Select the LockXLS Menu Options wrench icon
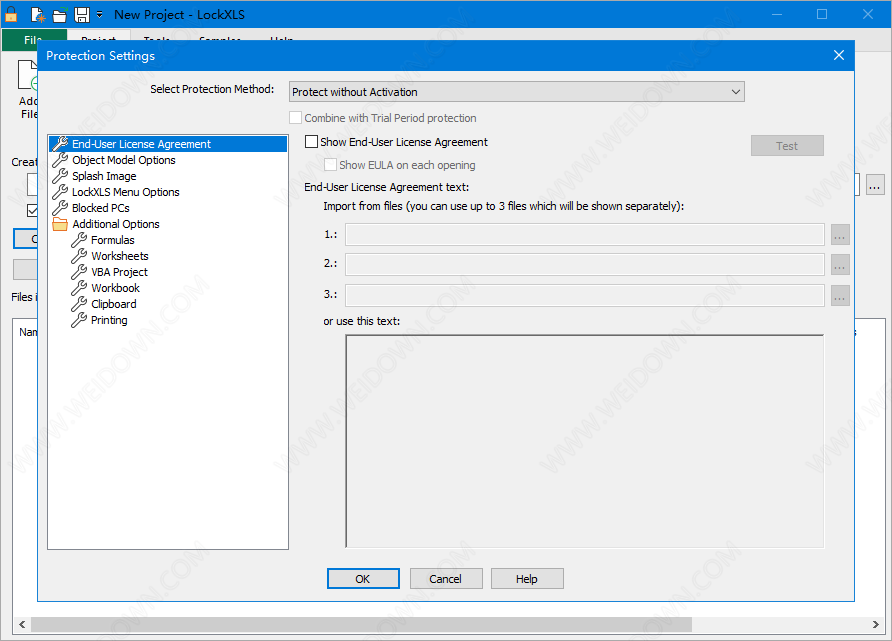This screenshot has height=641, width=892. point(60,192)
